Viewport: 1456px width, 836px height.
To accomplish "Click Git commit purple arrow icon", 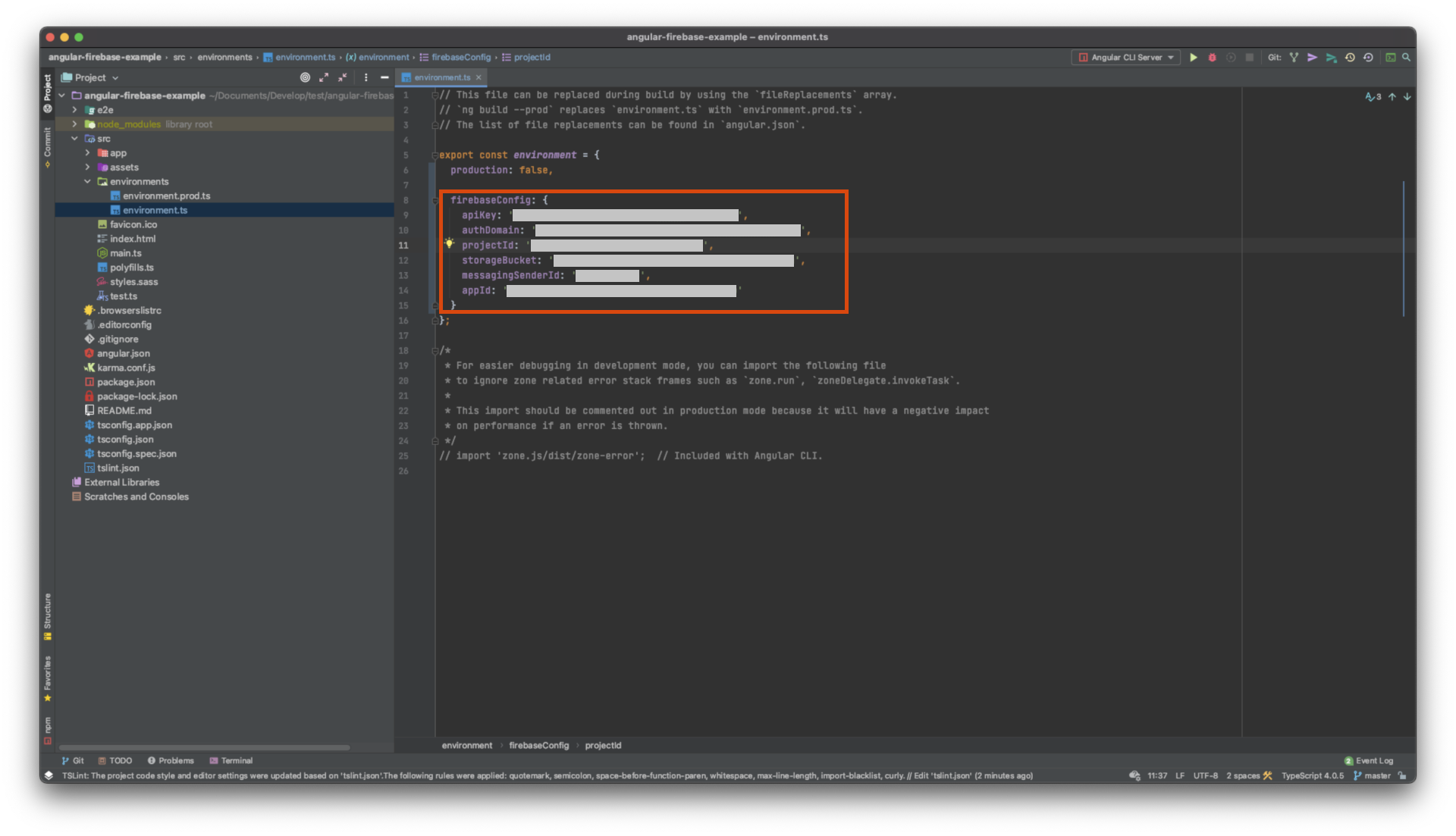I will click(1312, 58).
